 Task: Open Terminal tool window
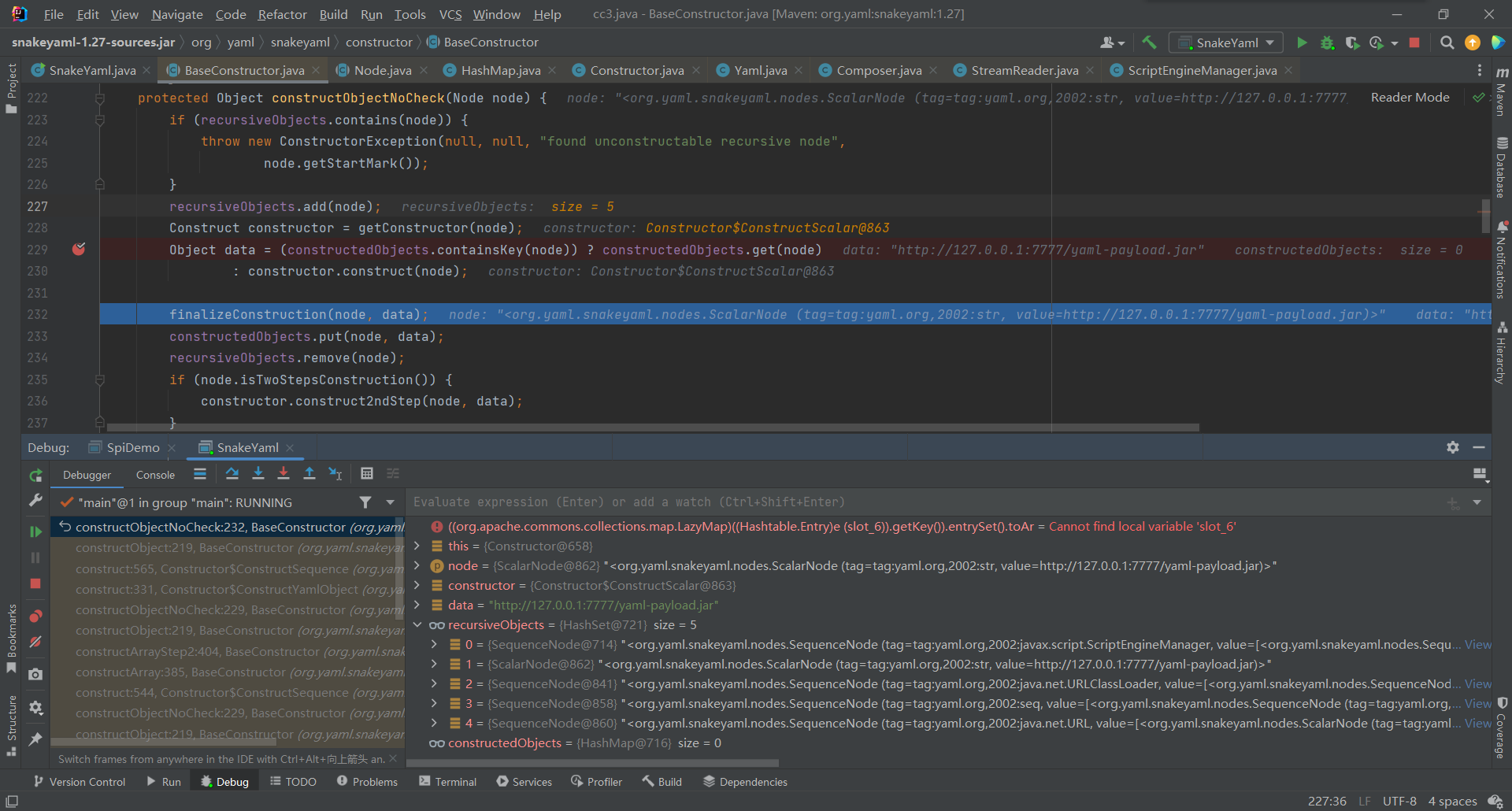pyautogui.click(x=447, y=782)
